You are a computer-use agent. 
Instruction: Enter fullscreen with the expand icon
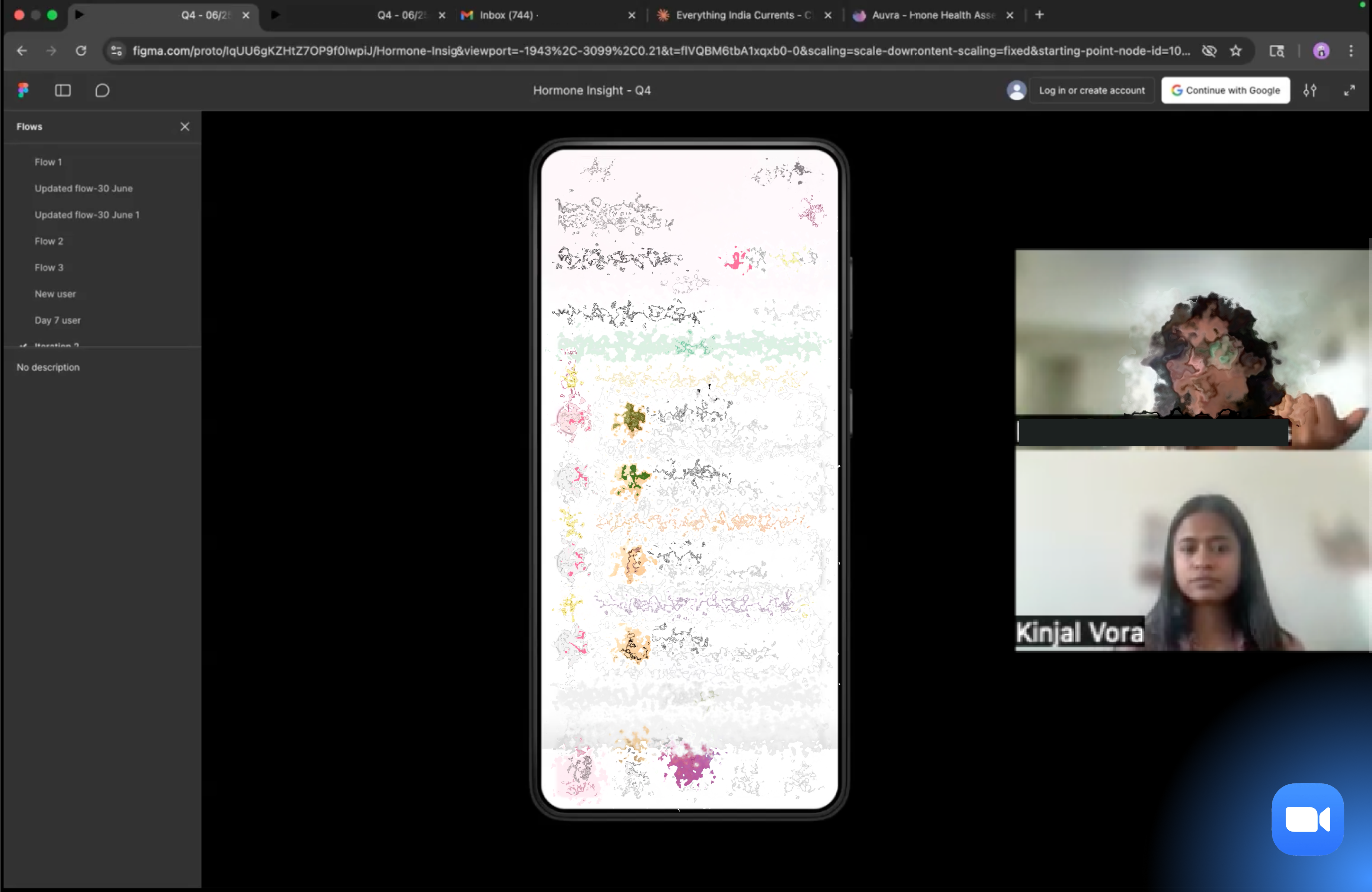point(1349,91)
